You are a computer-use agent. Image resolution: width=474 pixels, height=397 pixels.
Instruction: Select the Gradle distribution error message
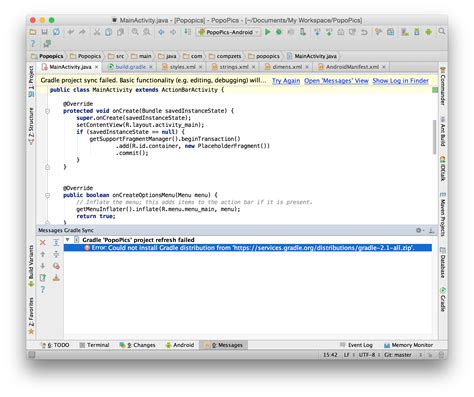pyautogui.click(x=248, y=248)
